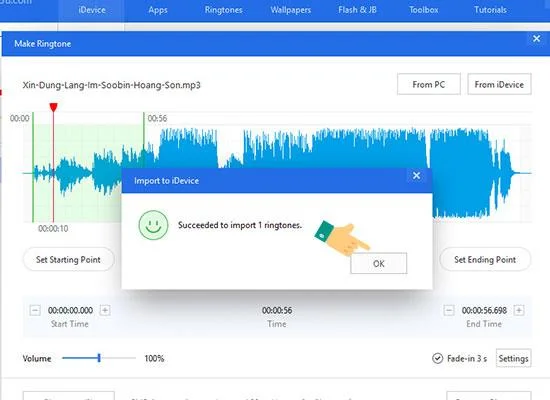
Task: Click Set Starting Point button
Action: (x=68, y=260)
